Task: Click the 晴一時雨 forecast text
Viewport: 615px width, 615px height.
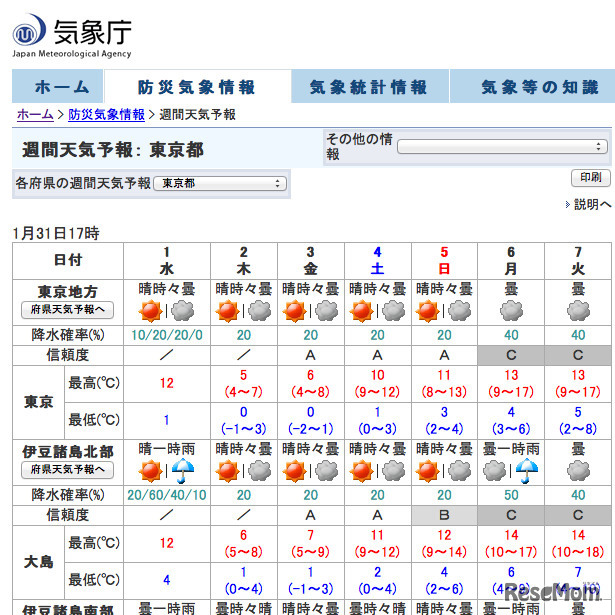Action: (167, 449)
